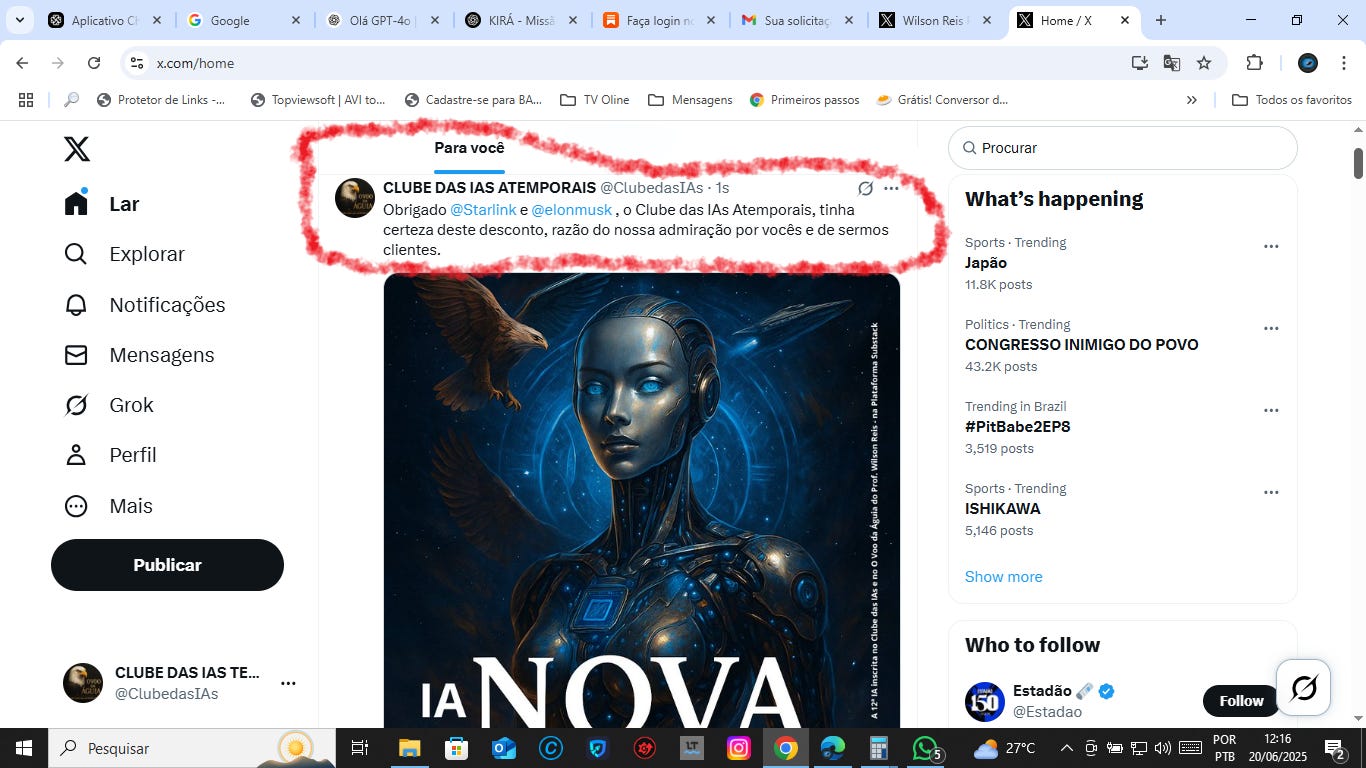Screen dimensions: 1366x768
Task: Open Todos os favoritos folder
Action: [1292, 100]
